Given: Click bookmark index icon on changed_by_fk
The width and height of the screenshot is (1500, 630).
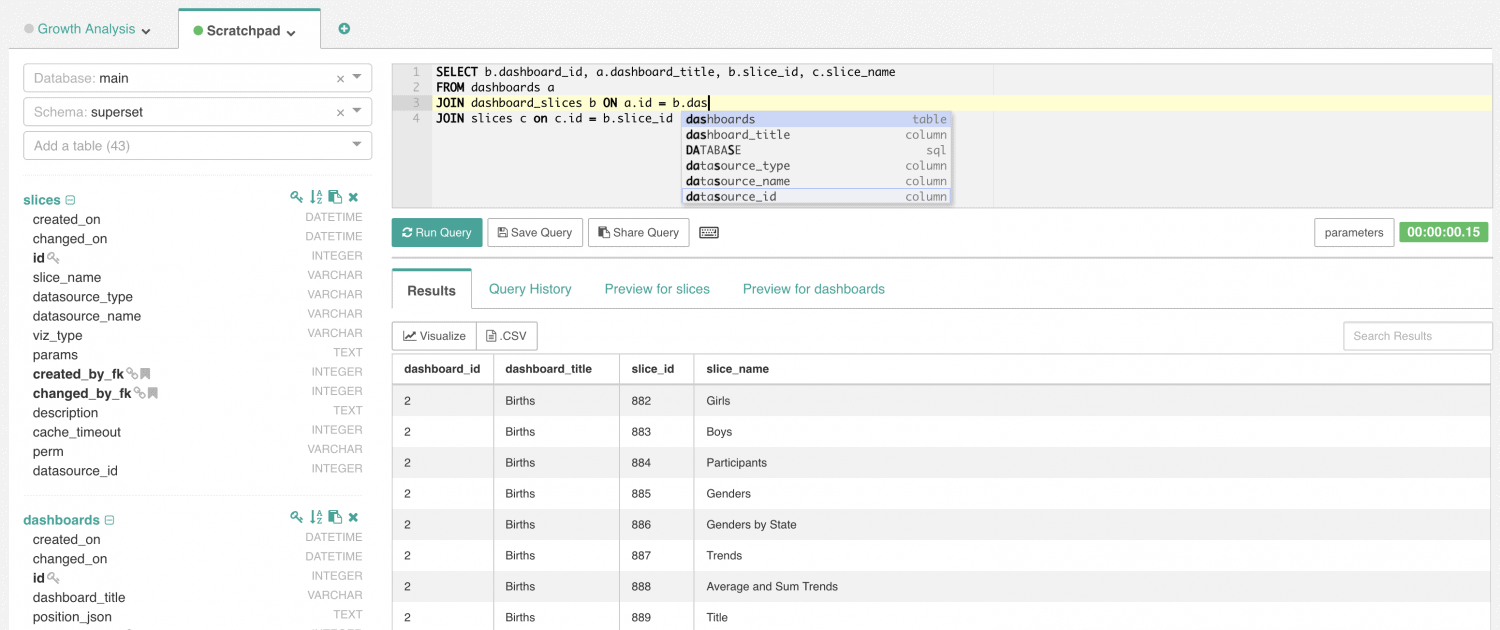Looking at the screenshot, I should click(x=153, y=393).
